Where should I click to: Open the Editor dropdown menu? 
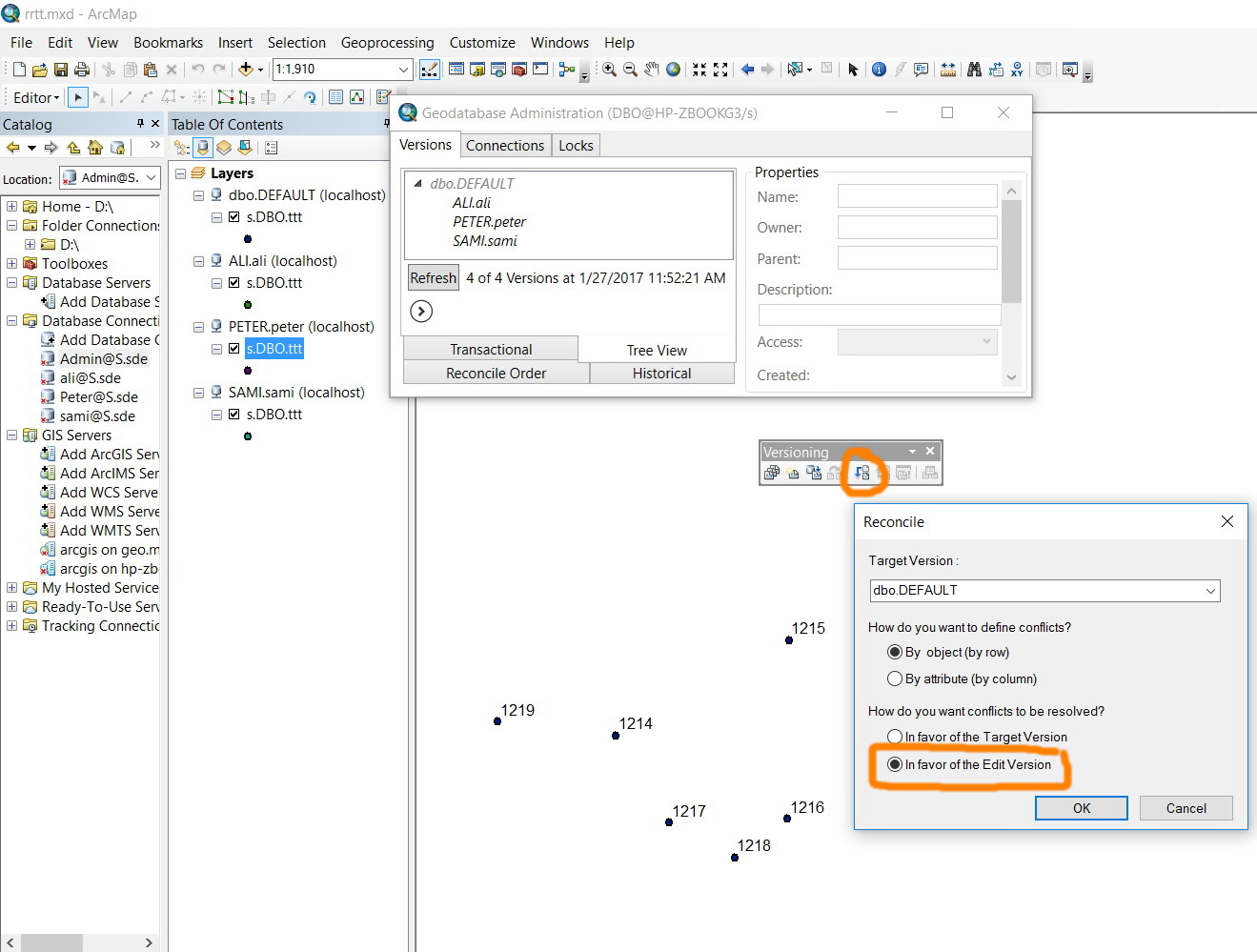[x=36, y=97]
